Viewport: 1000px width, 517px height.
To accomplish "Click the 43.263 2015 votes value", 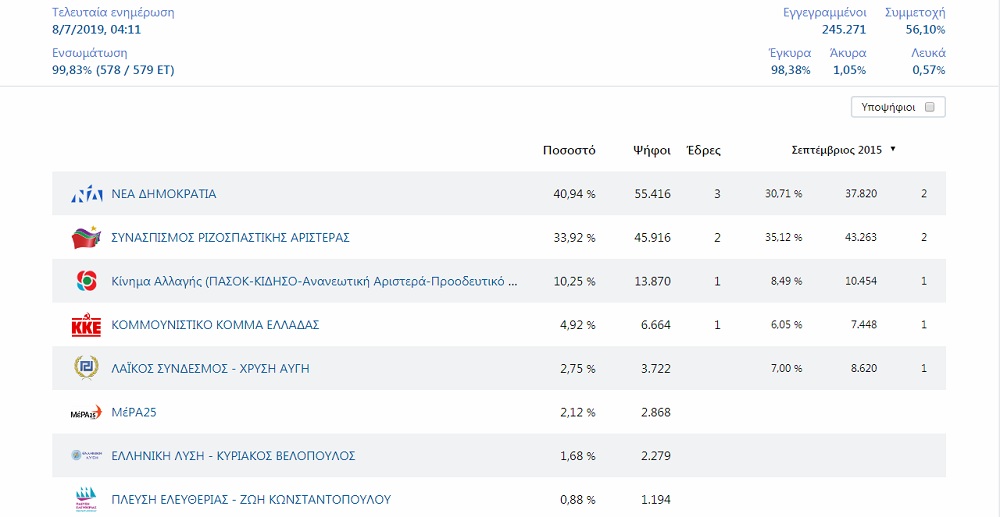I will [x=860, y=238].
